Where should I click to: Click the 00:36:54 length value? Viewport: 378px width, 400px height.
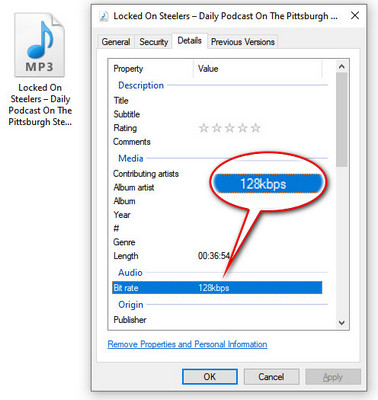coord(214,256)
